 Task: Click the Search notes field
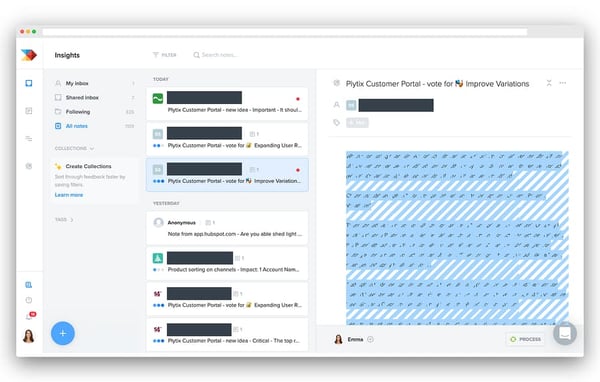pos(220,55)
